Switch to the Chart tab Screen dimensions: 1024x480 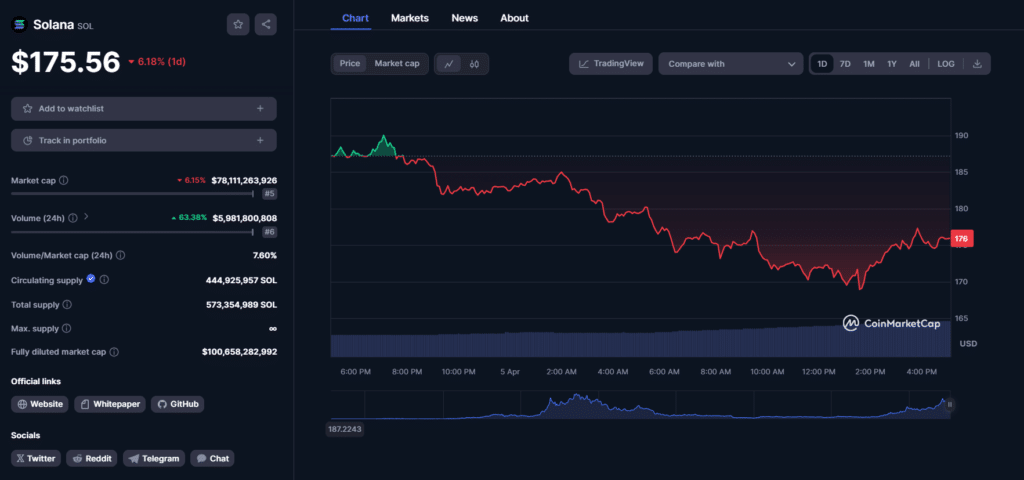(x=355, y=18)
